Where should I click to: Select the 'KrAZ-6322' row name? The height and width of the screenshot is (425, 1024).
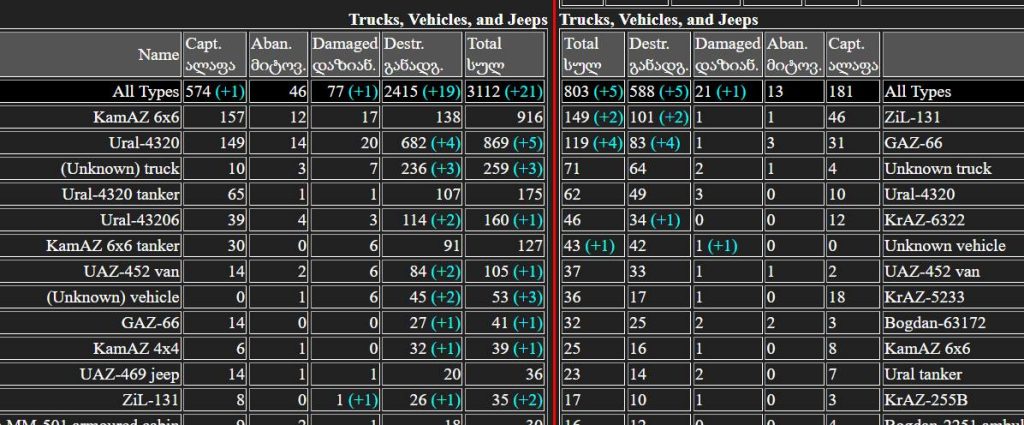(x=924, y=220)
